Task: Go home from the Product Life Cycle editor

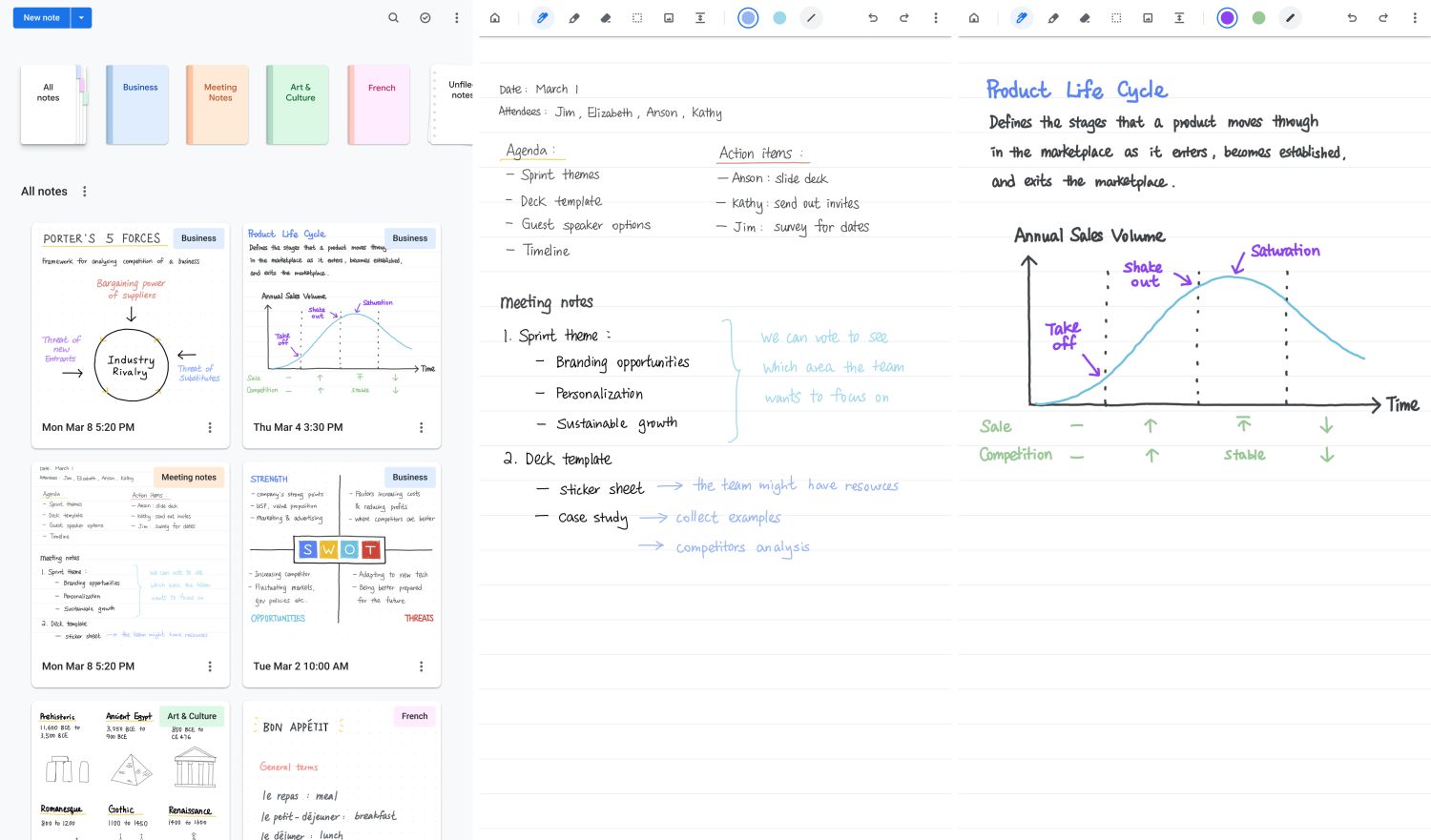Action: coord(973,18)
